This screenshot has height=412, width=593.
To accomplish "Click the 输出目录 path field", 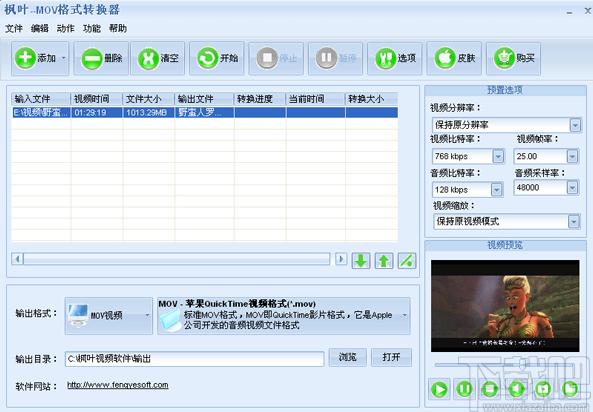I will (195, 359).
